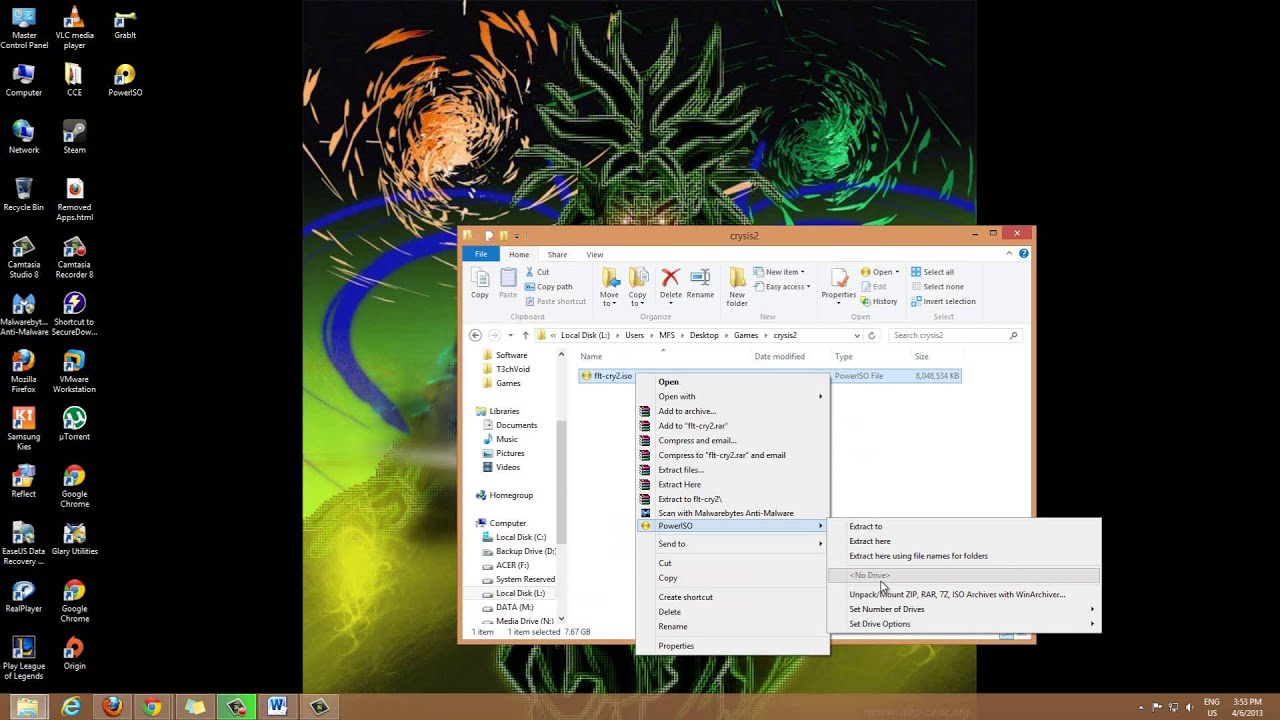Click Cut in the ribbon Clipboard group
The width and height of the screenshot is (1280, 720).
click(x=537, y=272)
